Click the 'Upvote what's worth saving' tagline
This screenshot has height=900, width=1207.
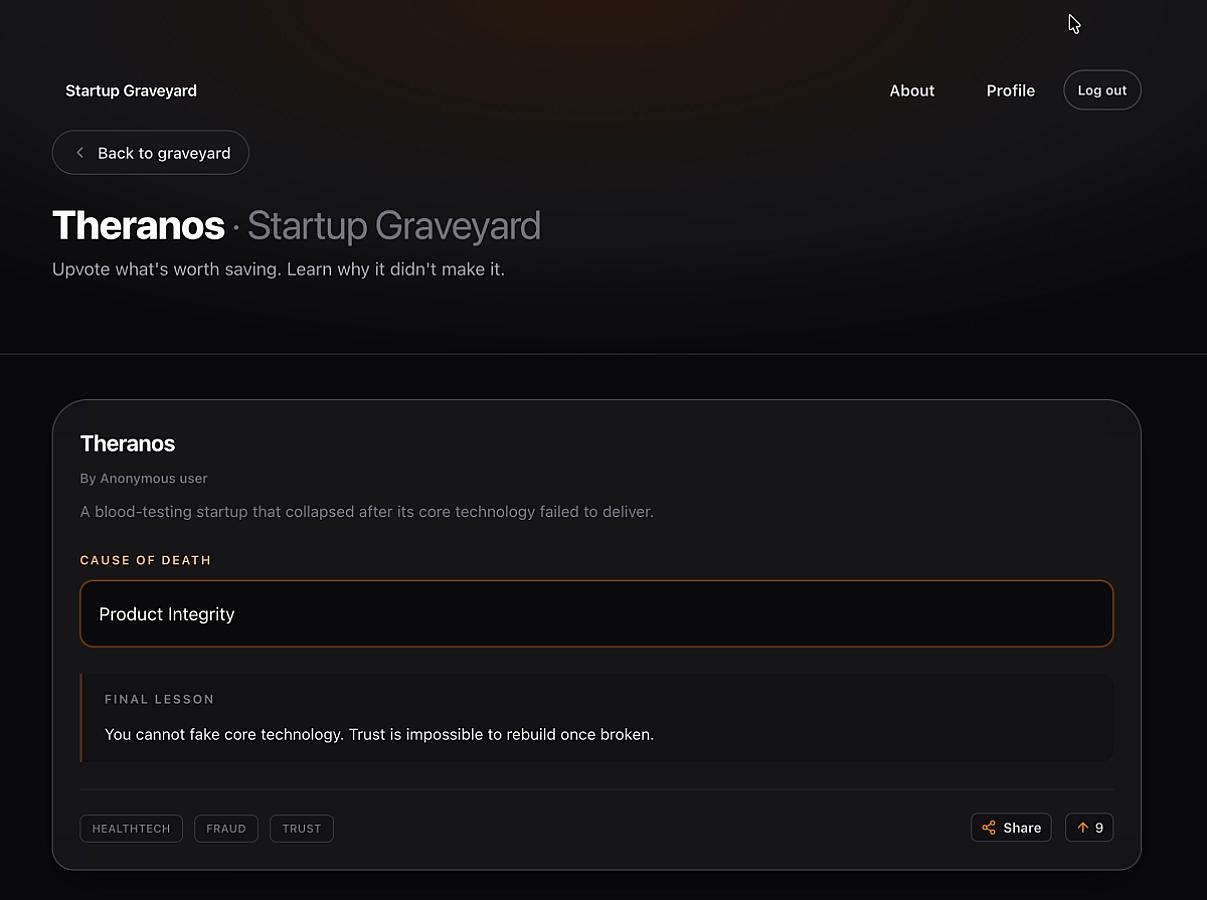click(278, 269)
